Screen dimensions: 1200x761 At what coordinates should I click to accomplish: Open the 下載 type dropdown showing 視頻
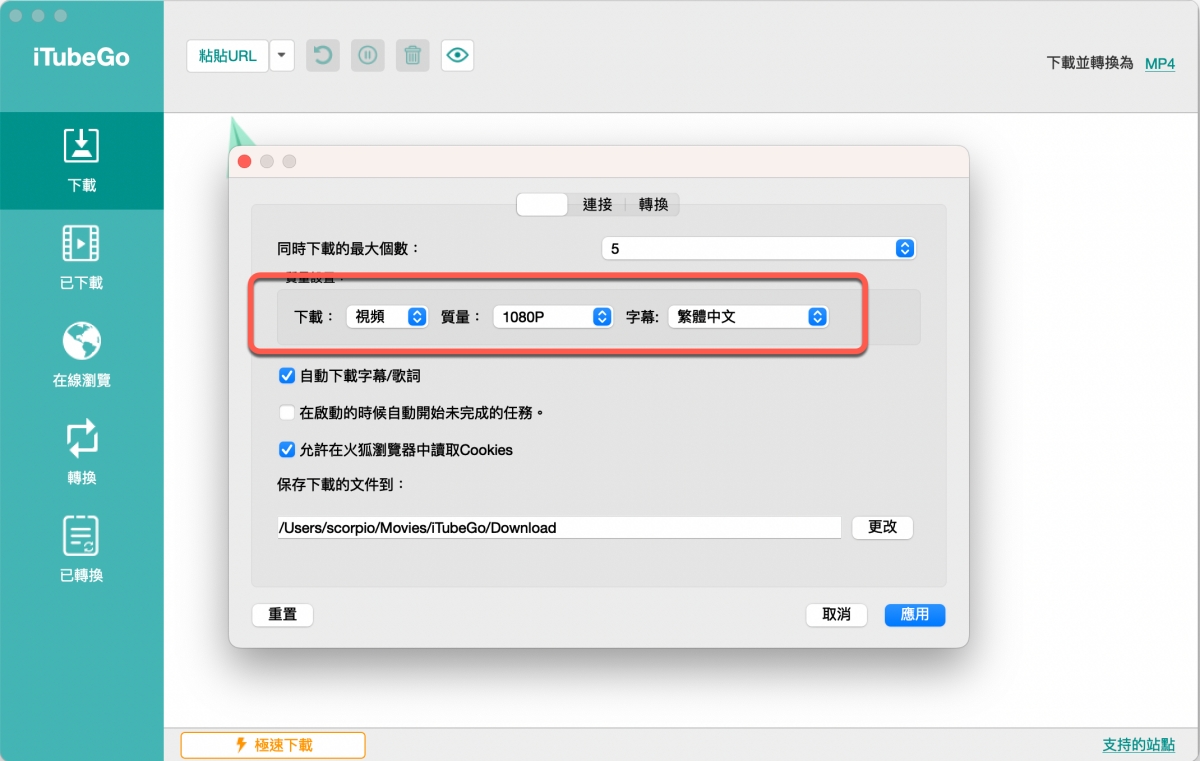[387, 316]
